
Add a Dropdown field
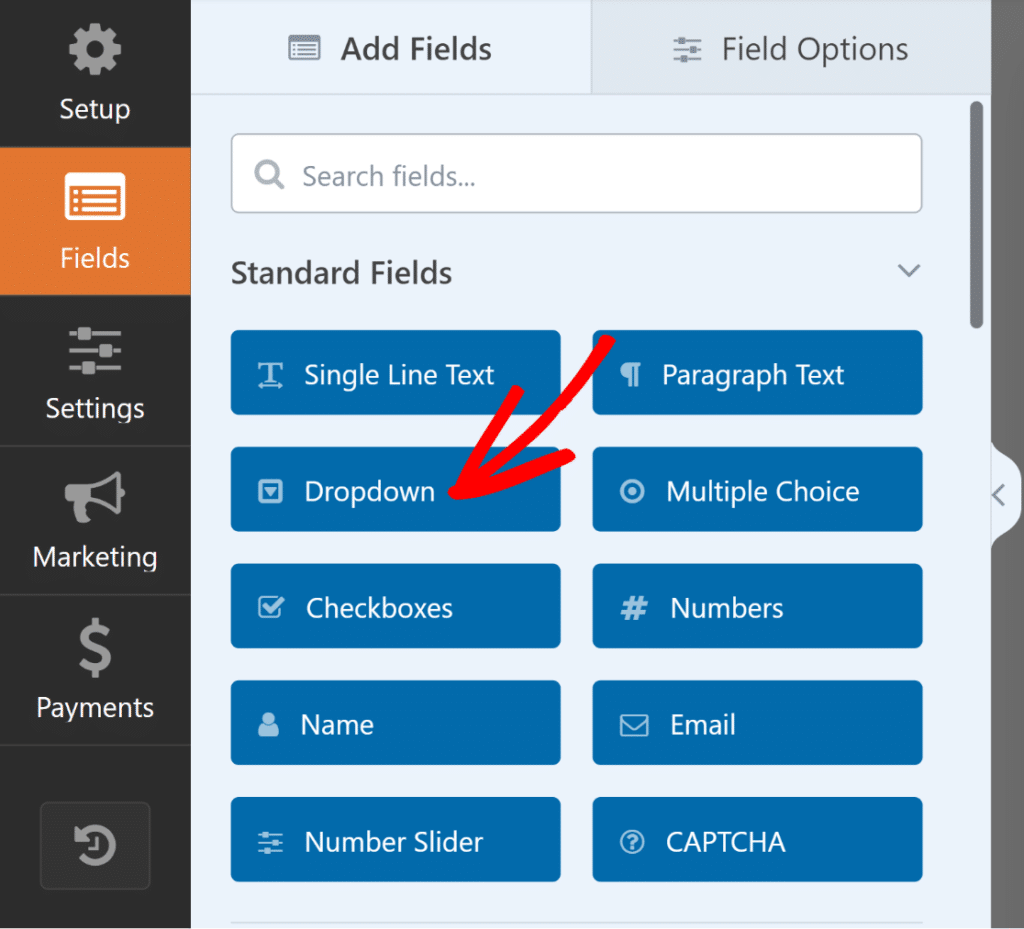[x=395, y=491]
